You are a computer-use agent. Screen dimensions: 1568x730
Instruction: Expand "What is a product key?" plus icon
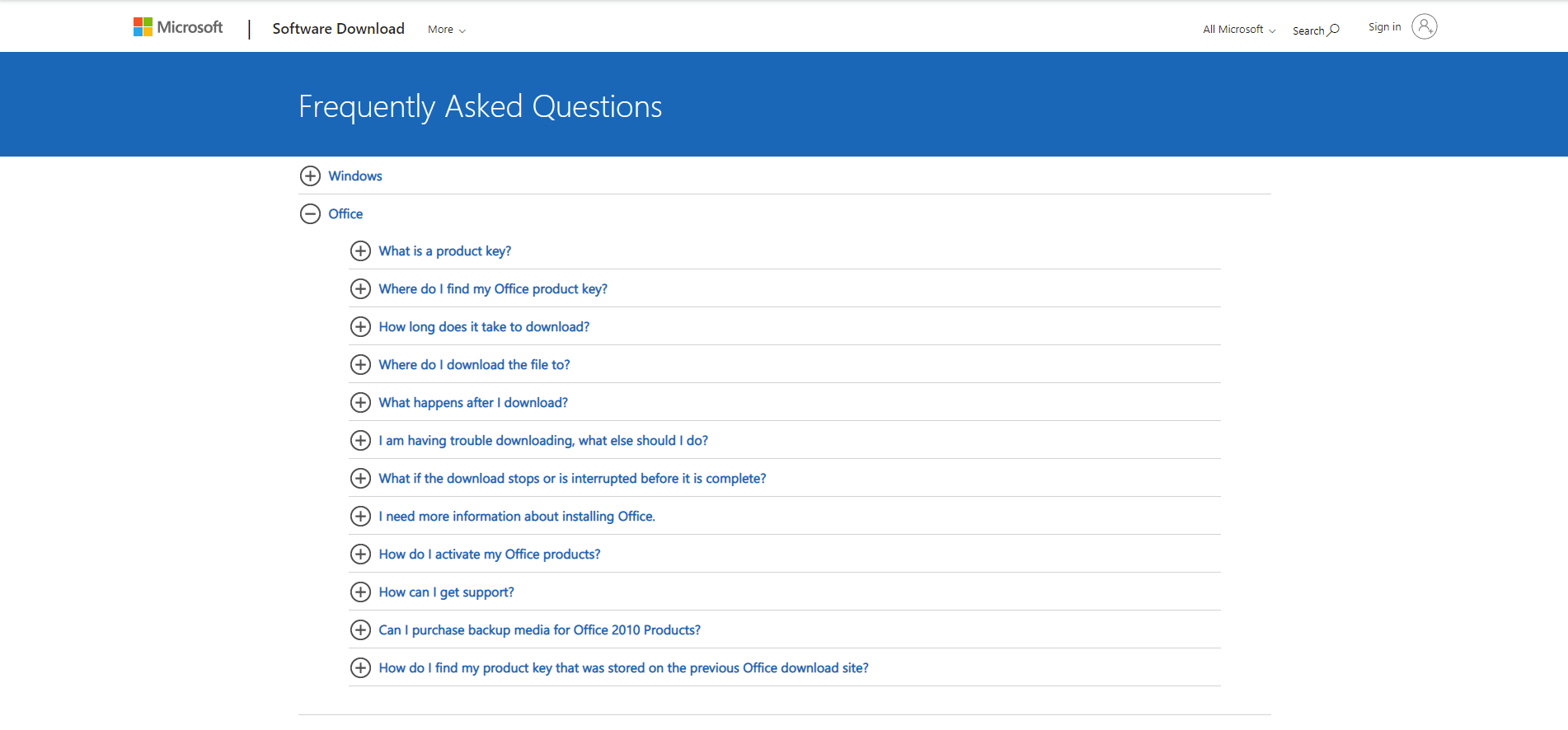coord(360,251)
